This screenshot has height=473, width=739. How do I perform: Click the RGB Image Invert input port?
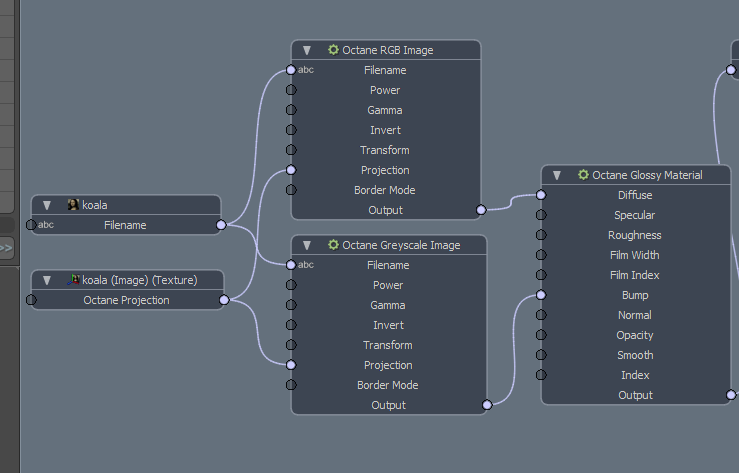291,130
